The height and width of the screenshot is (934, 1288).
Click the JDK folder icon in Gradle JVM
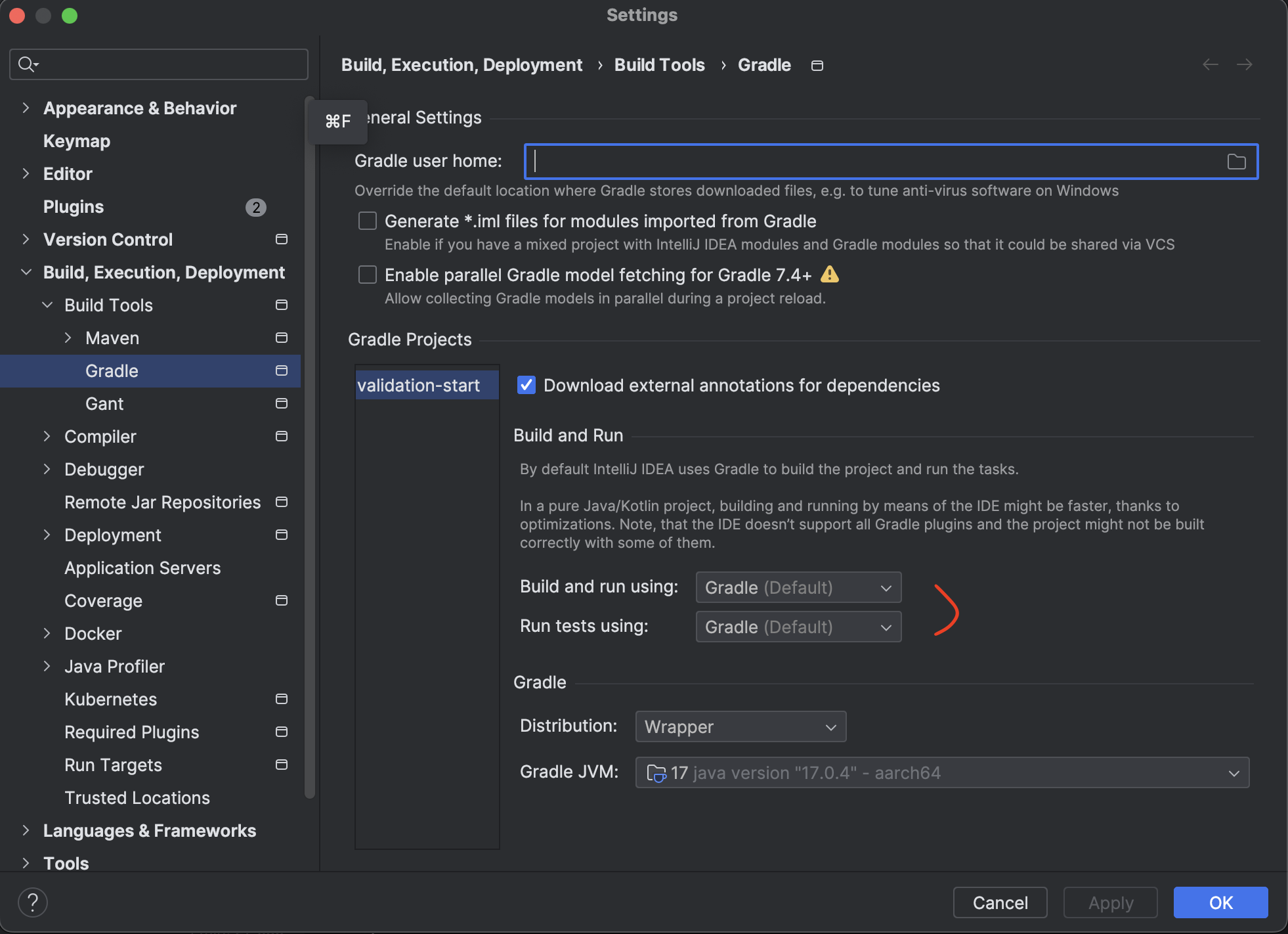tap(656, 774)
